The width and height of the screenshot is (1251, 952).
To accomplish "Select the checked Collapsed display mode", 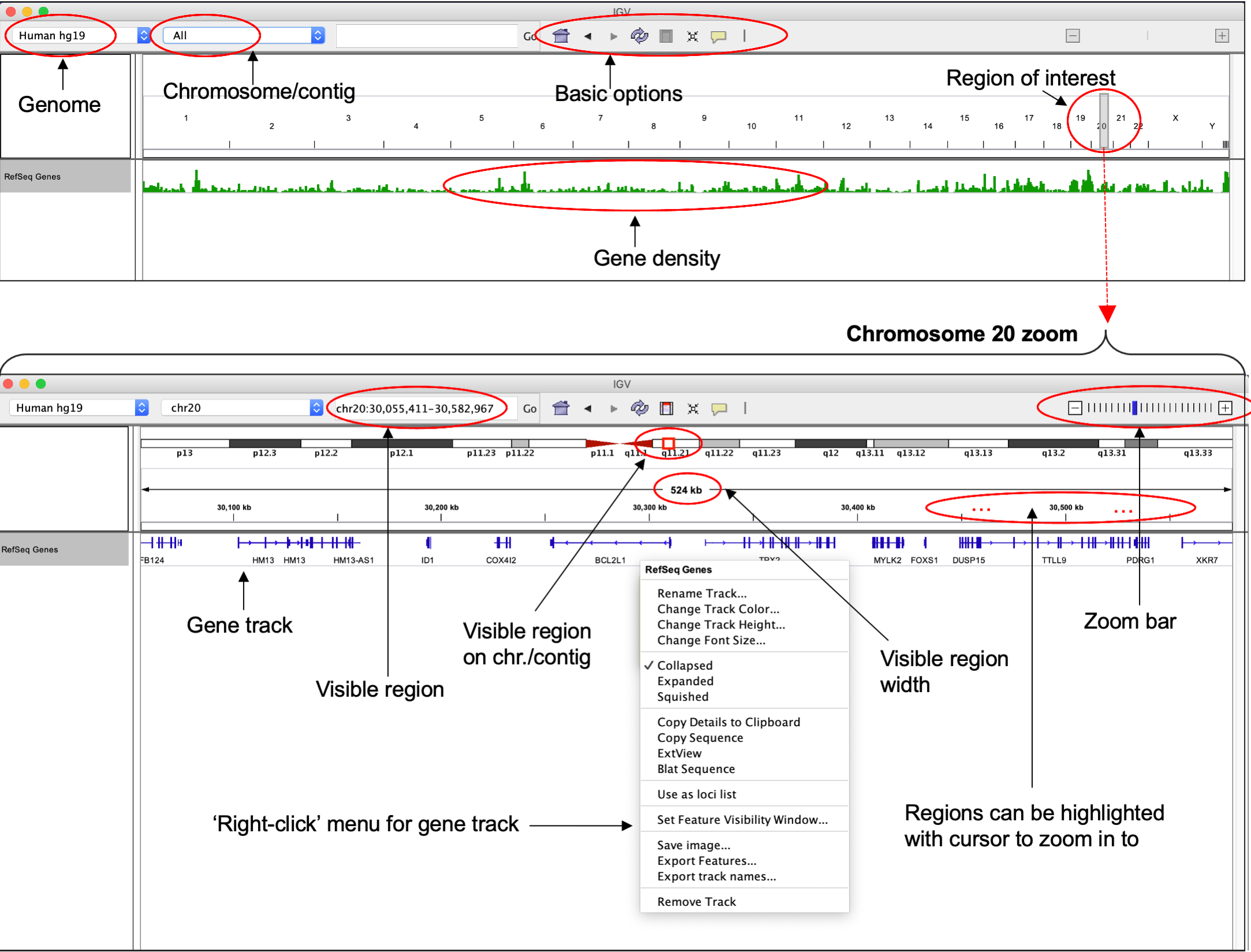I will click(684, 665).
